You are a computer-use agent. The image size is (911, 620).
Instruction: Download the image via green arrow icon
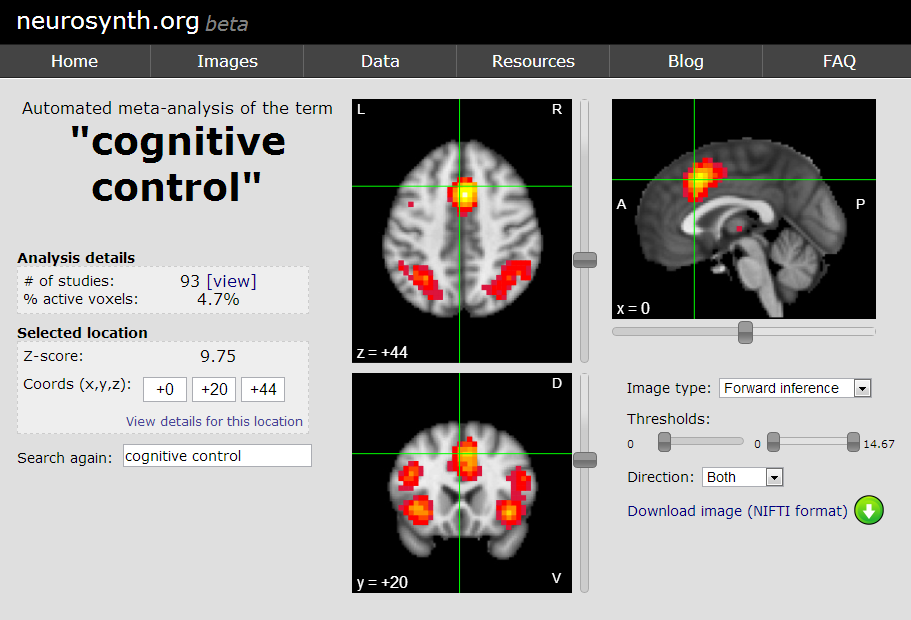coord(868,510)
